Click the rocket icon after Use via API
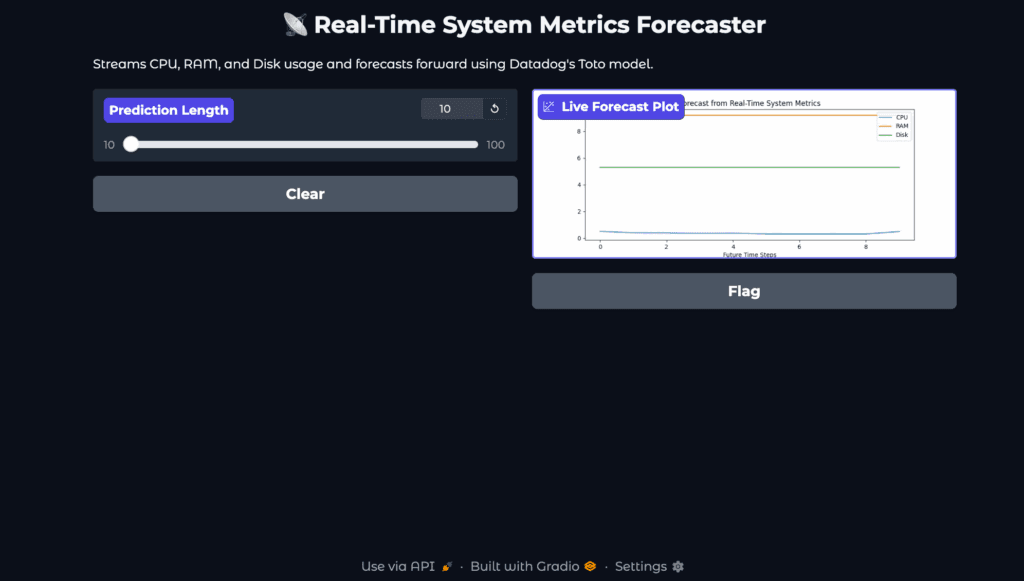The width and height of the screenshot is (1024, 581). (447, 567)
